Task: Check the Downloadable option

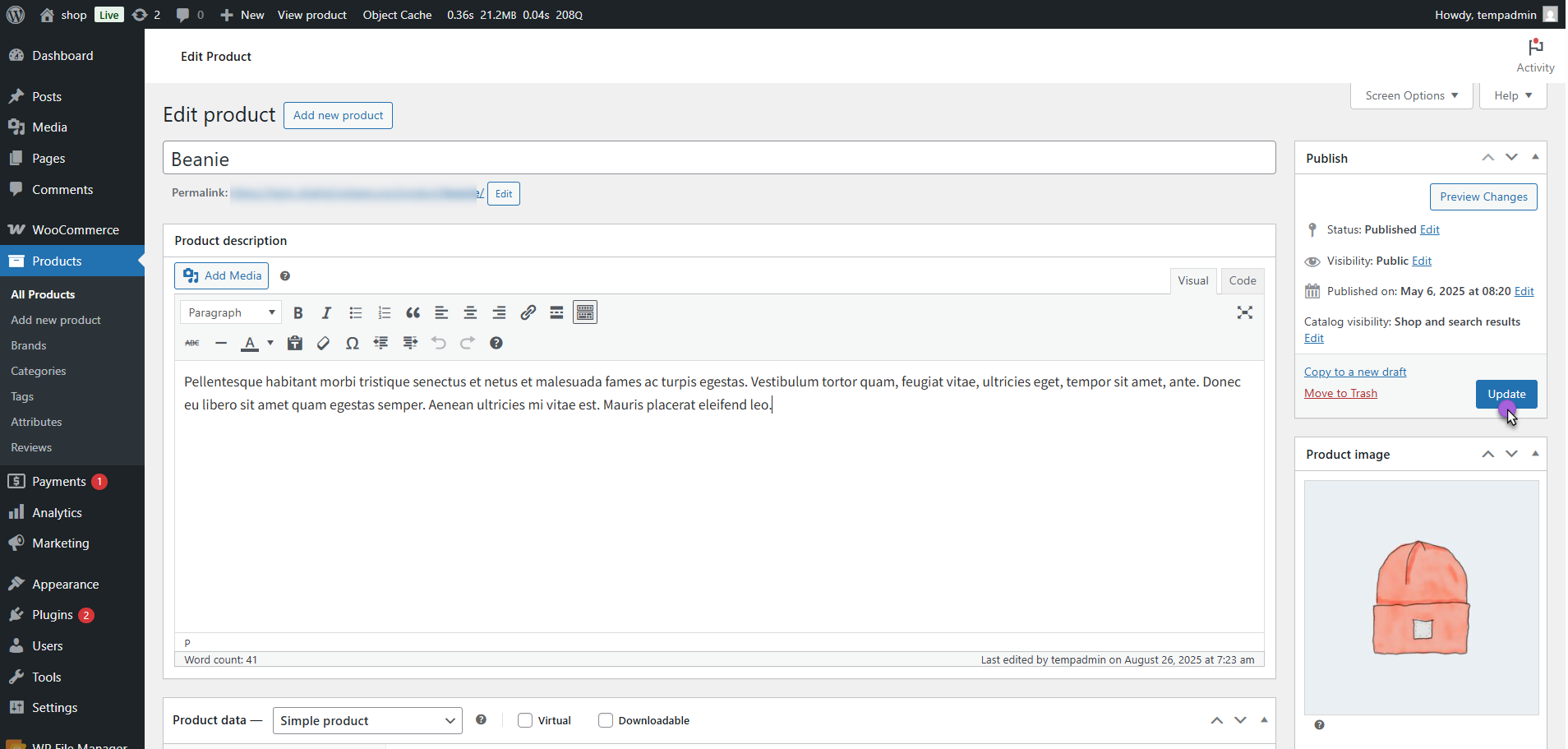Action: (606, 721)
